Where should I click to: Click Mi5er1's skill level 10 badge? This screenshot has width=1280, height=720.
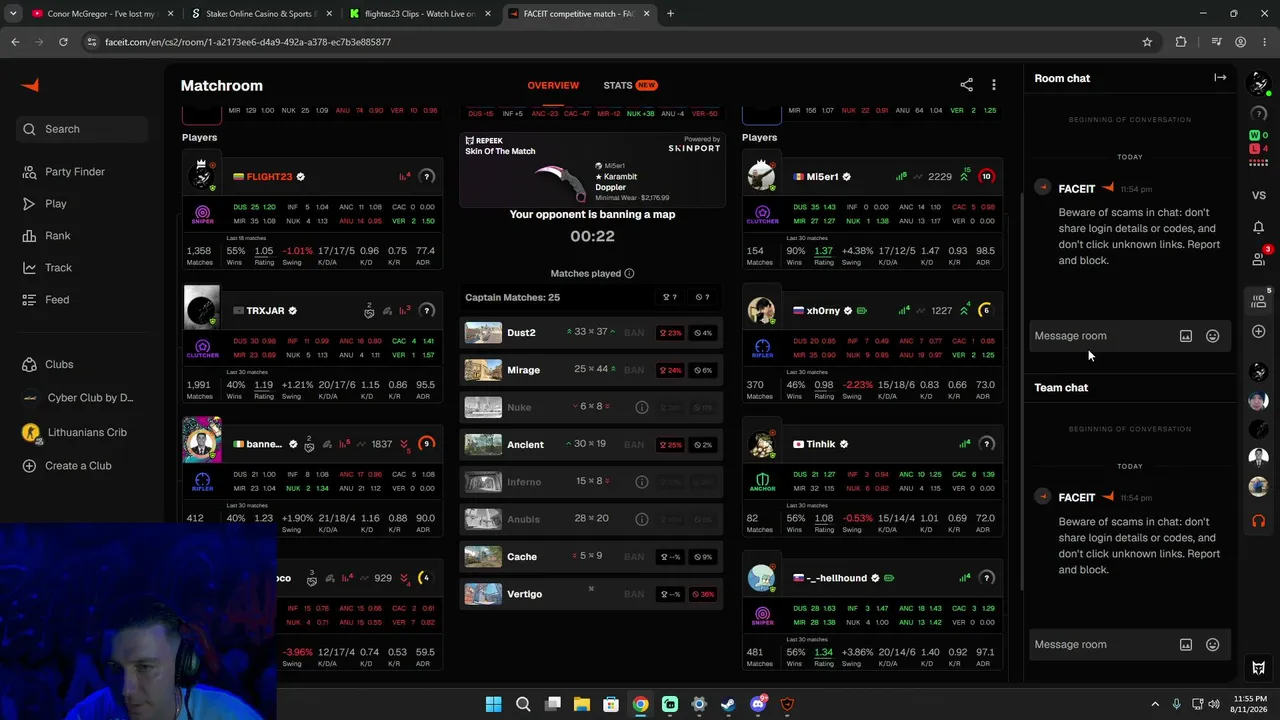pos(986,177)
